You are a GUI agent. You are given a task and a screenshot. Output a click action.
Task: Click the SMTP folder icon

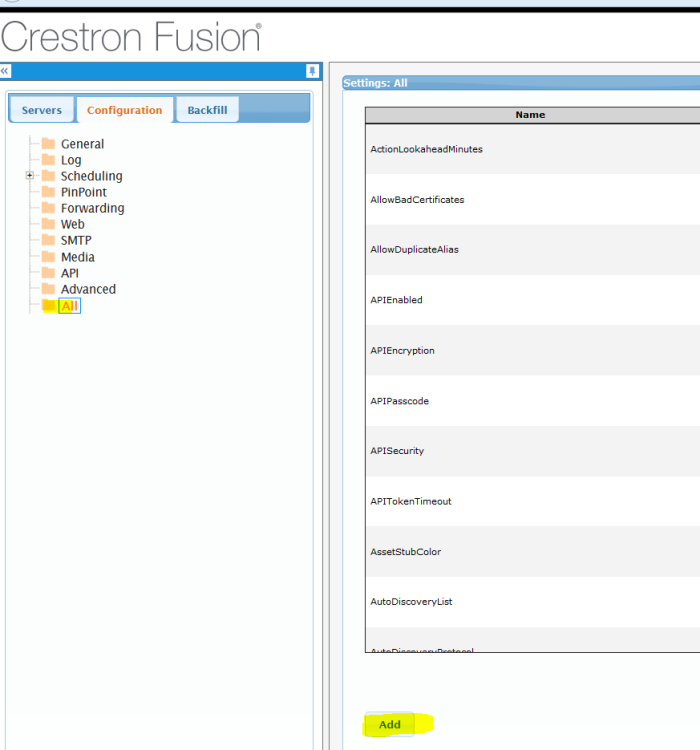click(x=48, y=240)
